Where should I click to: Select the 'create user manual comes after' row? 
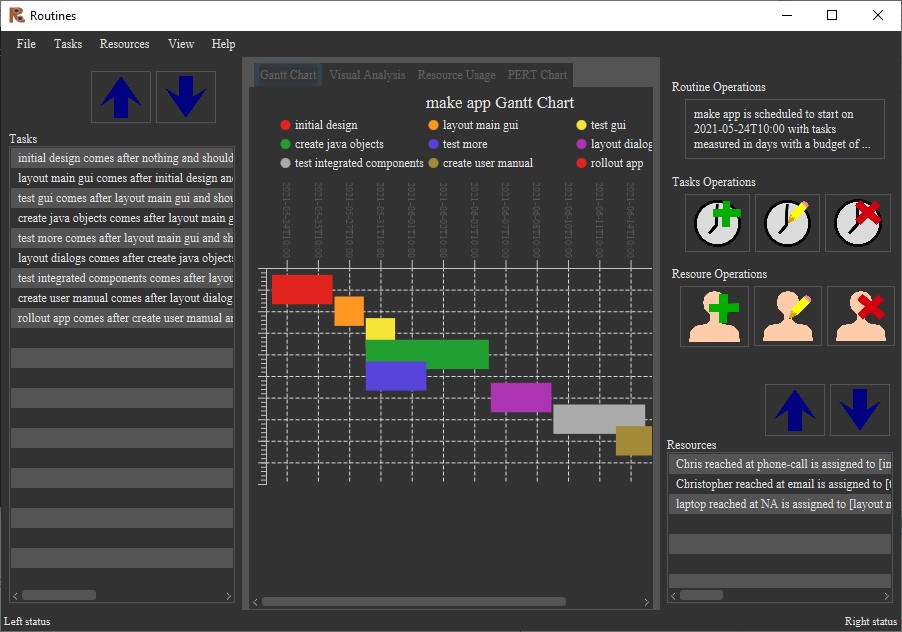[122, 298]
